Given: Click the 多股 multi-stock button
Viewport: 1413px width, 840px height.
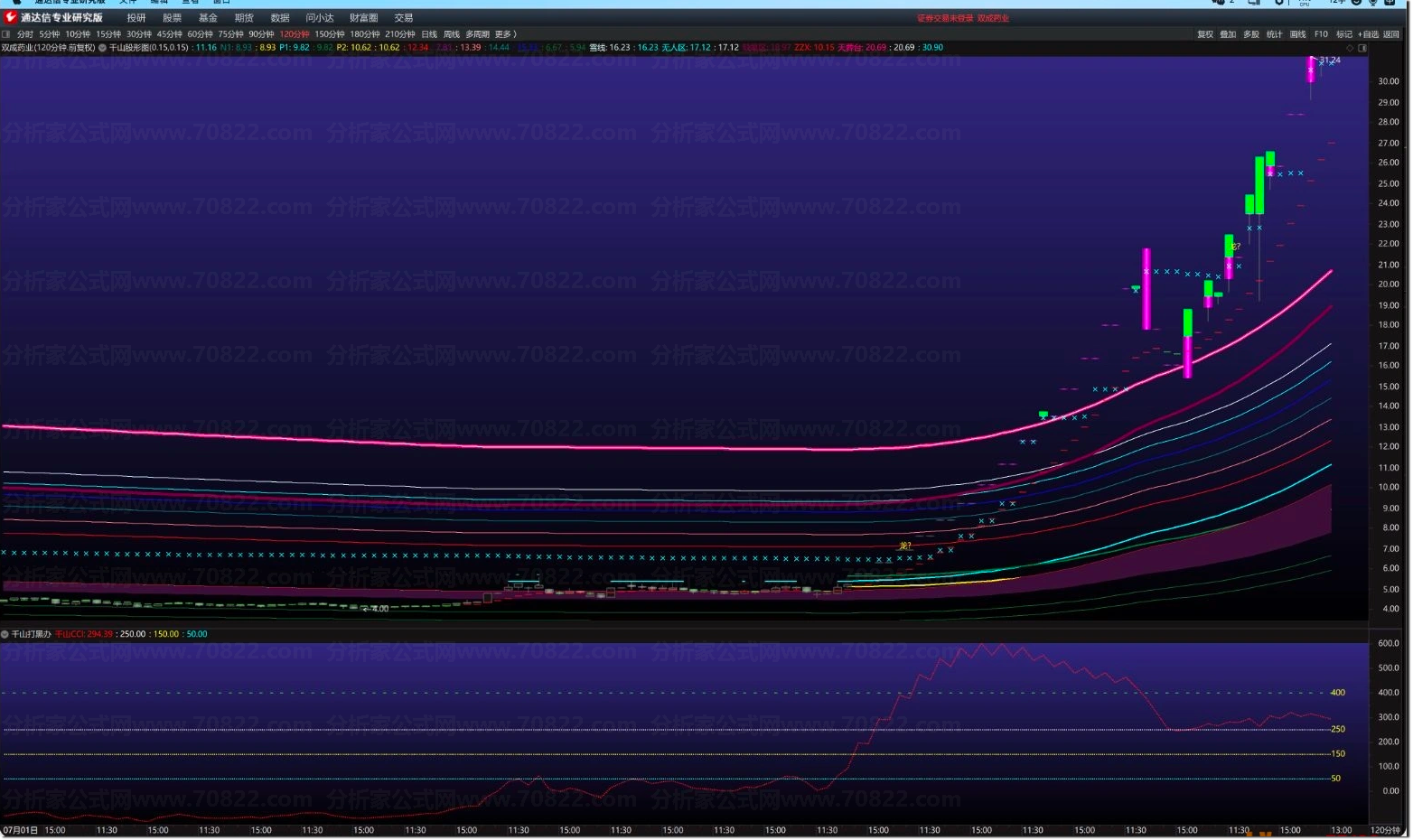Looking at the screenshot, I should (1251, 34).
